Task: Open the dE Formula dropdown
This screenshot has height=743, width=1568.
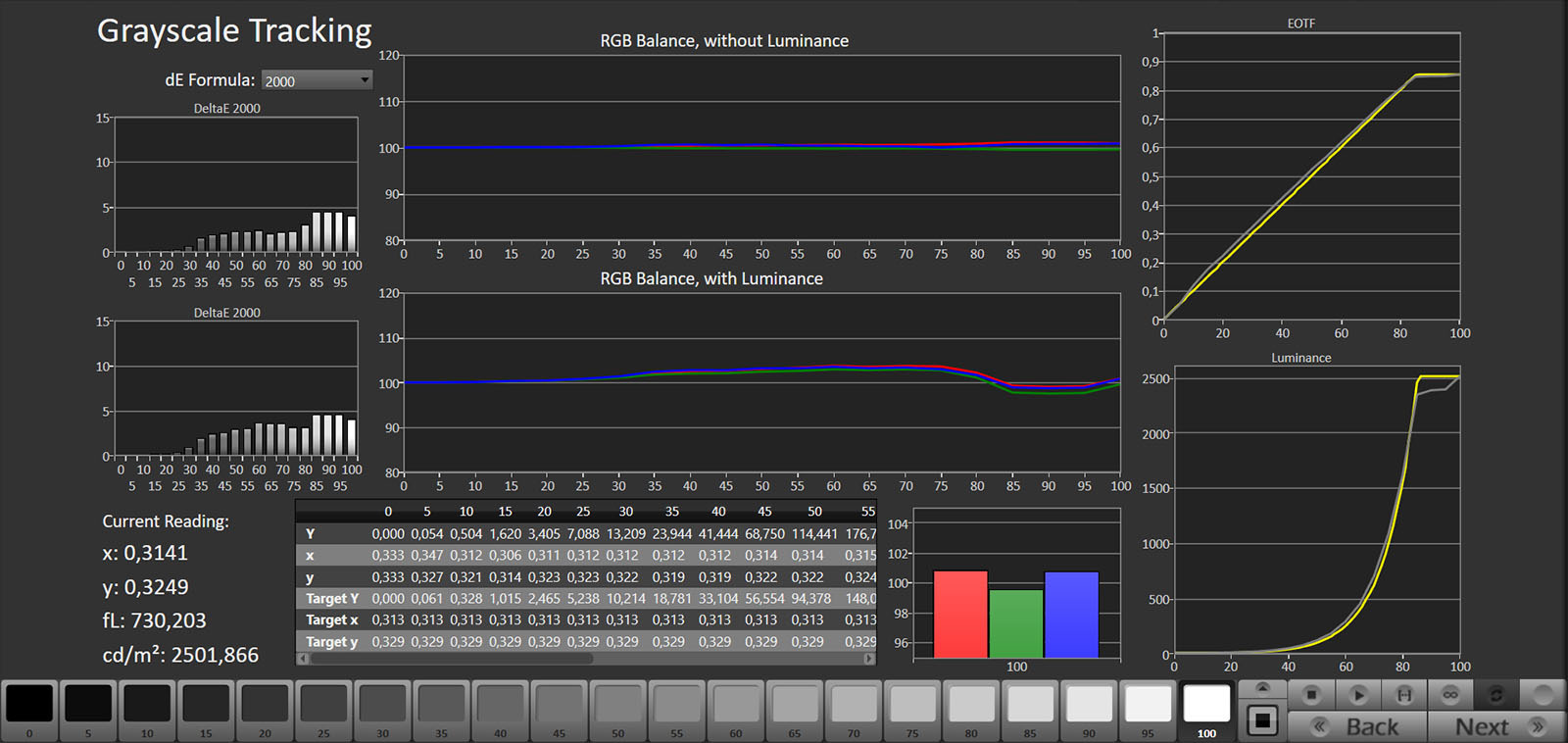Action: (316, 80)
